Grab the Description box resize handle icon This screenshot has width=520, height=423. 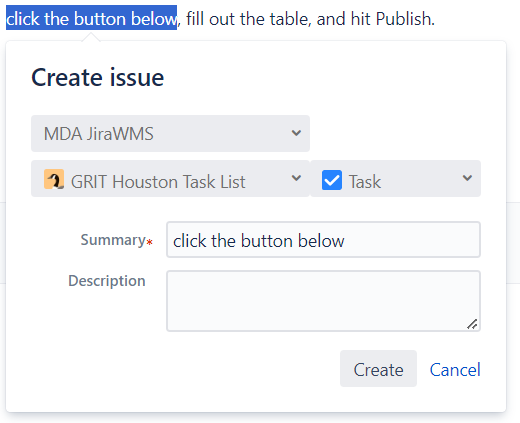point(472,324)
